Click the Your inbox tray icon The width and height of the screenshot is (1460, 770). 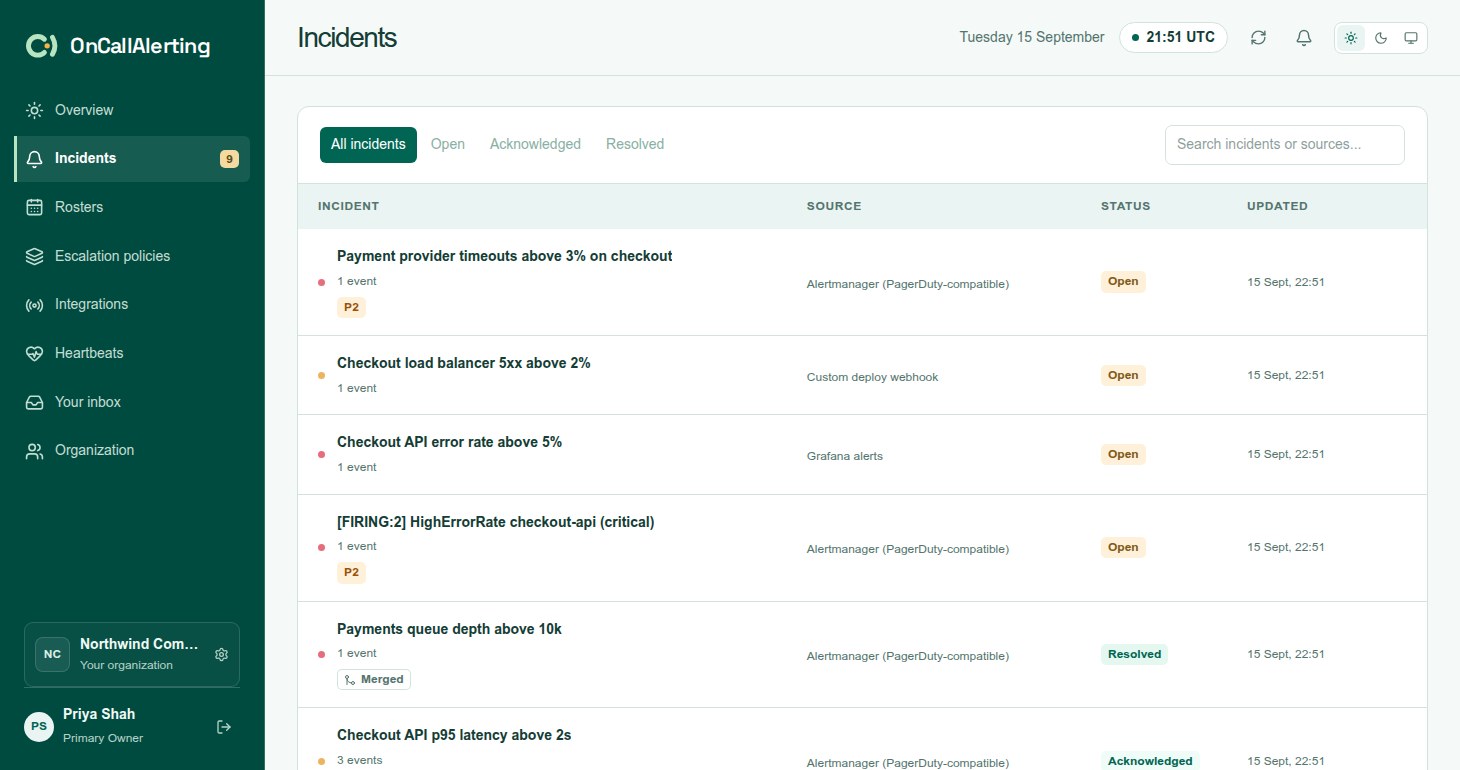(x=34, y=402)
